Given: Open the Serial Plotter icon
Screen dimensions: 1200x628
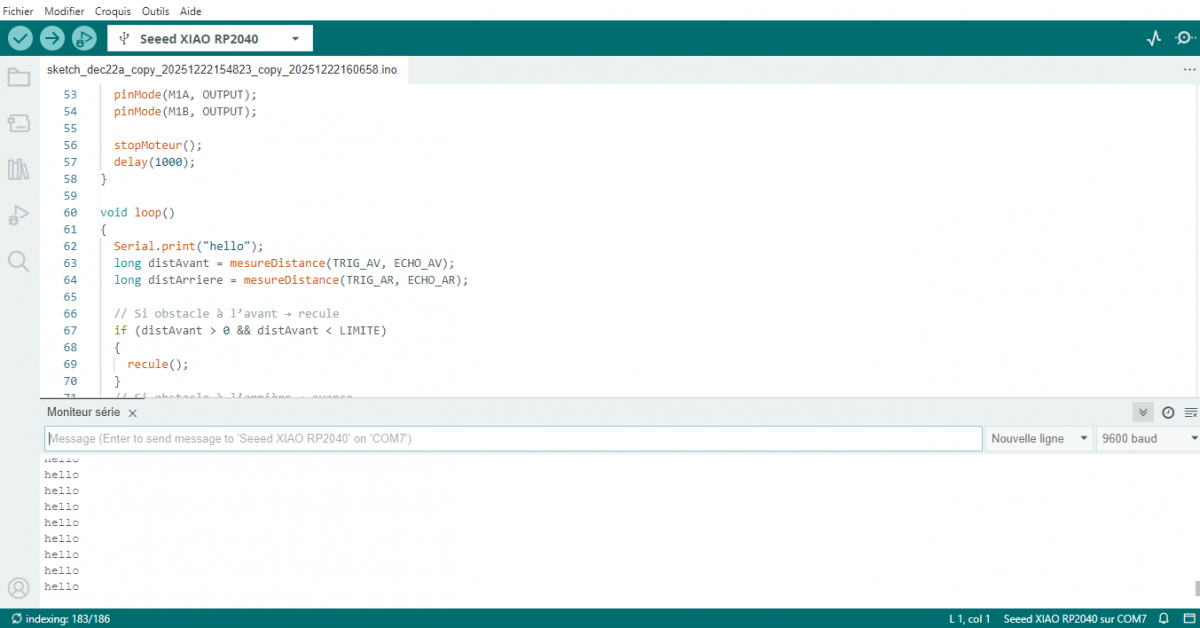Looking at the screenshot, I should [1154, 38].
